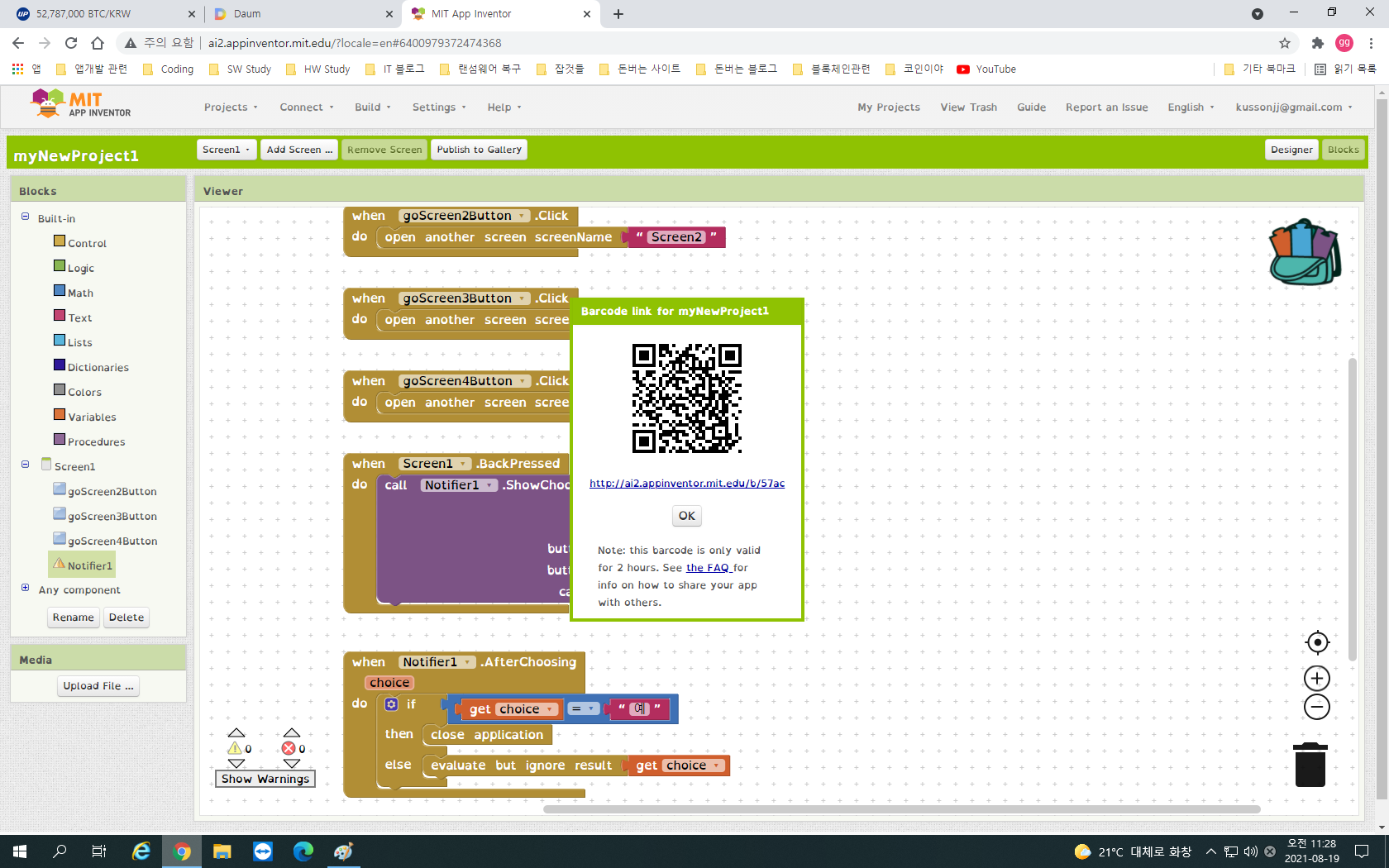Collapse the Built-in blocks tree

[x=25, y=217]
